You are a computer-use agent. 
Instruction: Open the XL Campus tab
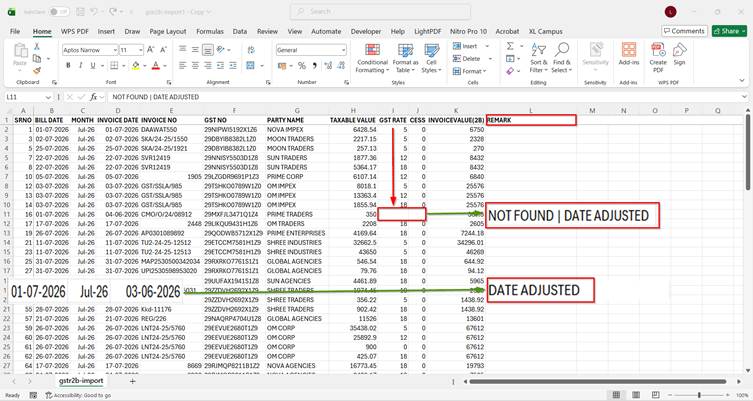(x=546, y=31)
